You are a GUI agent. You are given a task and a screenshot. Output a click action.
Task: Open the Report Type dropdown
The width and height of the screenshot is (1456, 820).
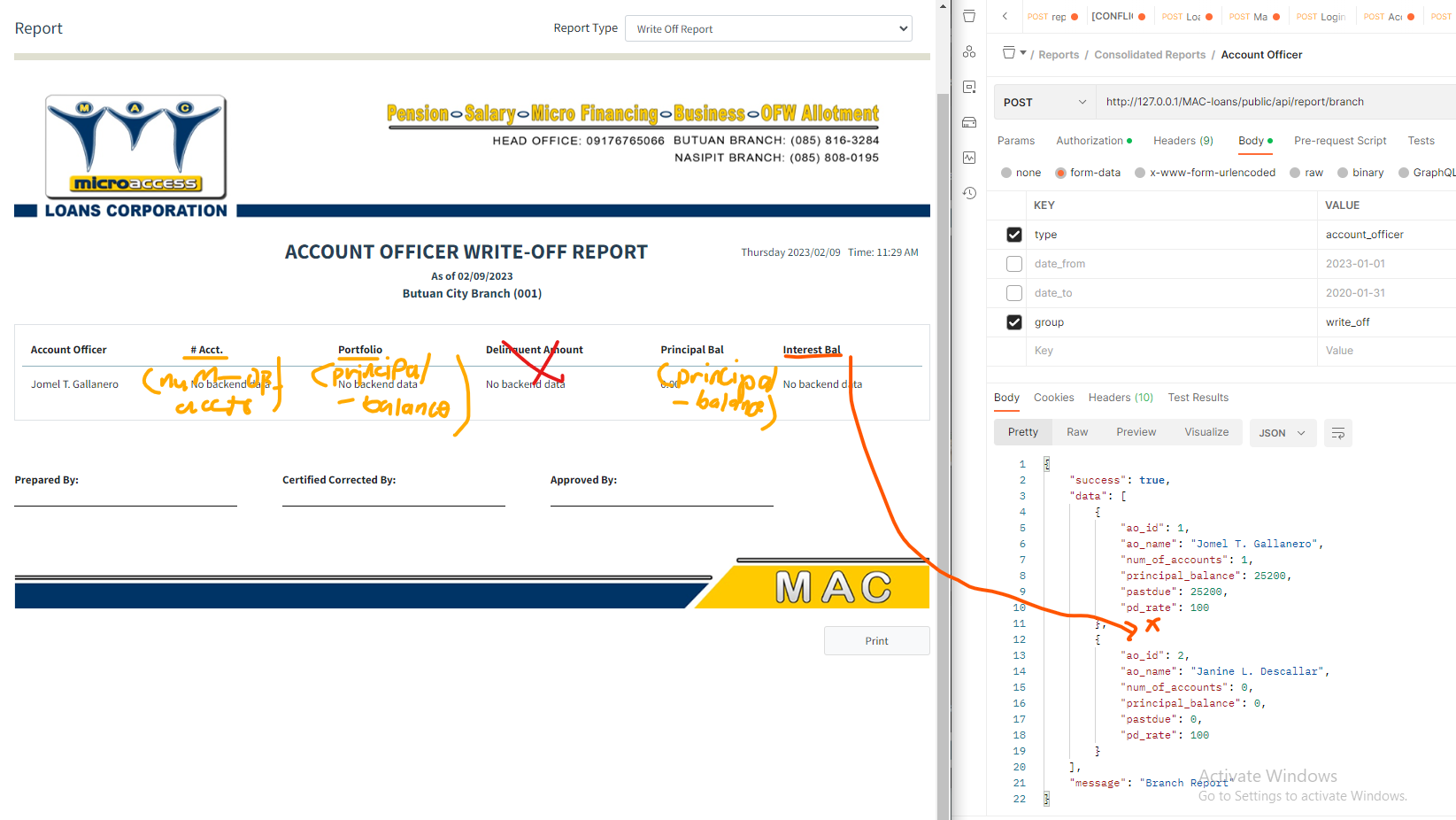click(768, 28)
